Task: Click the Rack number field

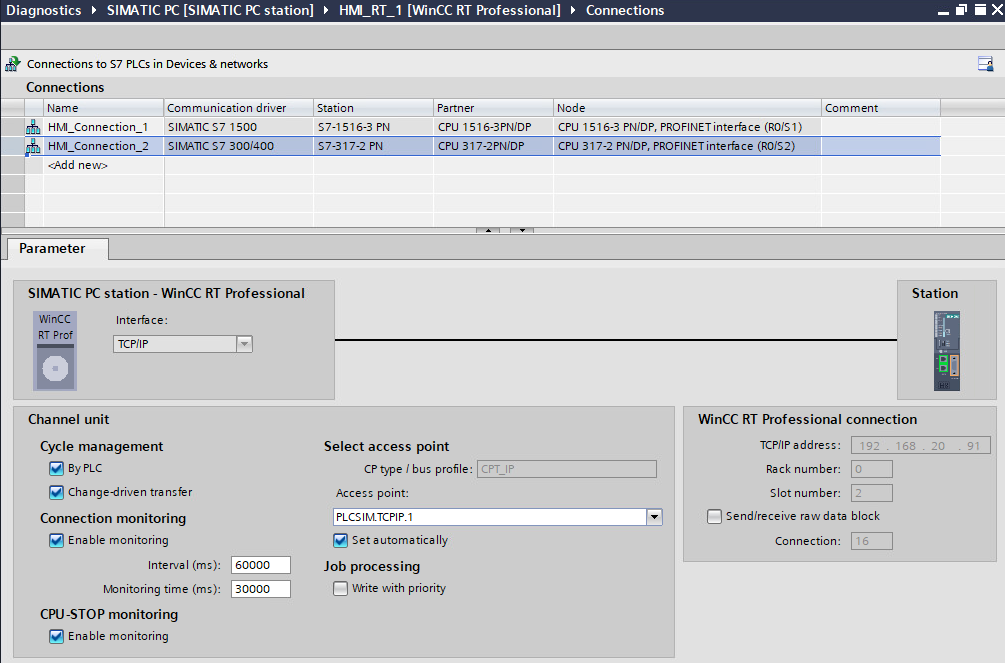Action: (x=872, y=469)
